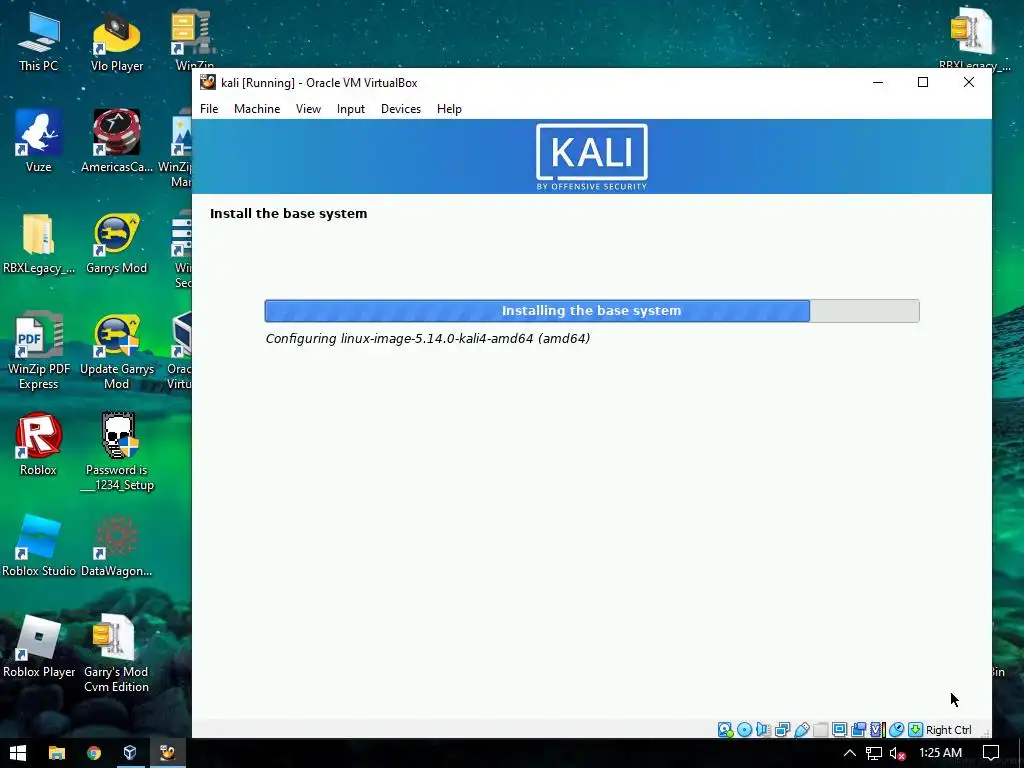Click the shared folders indicator icon
This screenshot has width=1024, height=768.
click(821, 729)
